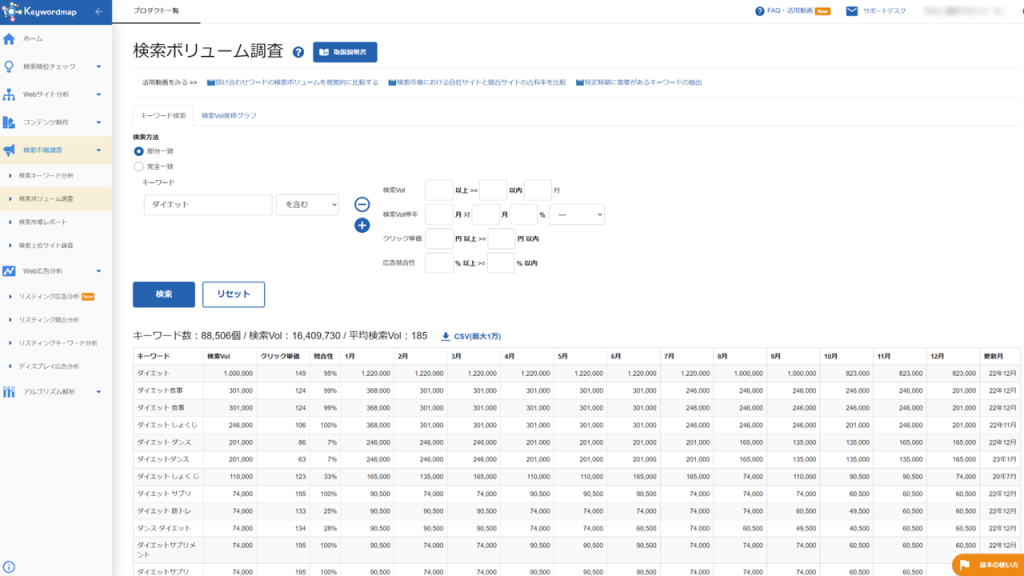Select the 部分一致 radio button
The height and width of the screenshot is (576, 1024).
[x=138, y=152]
